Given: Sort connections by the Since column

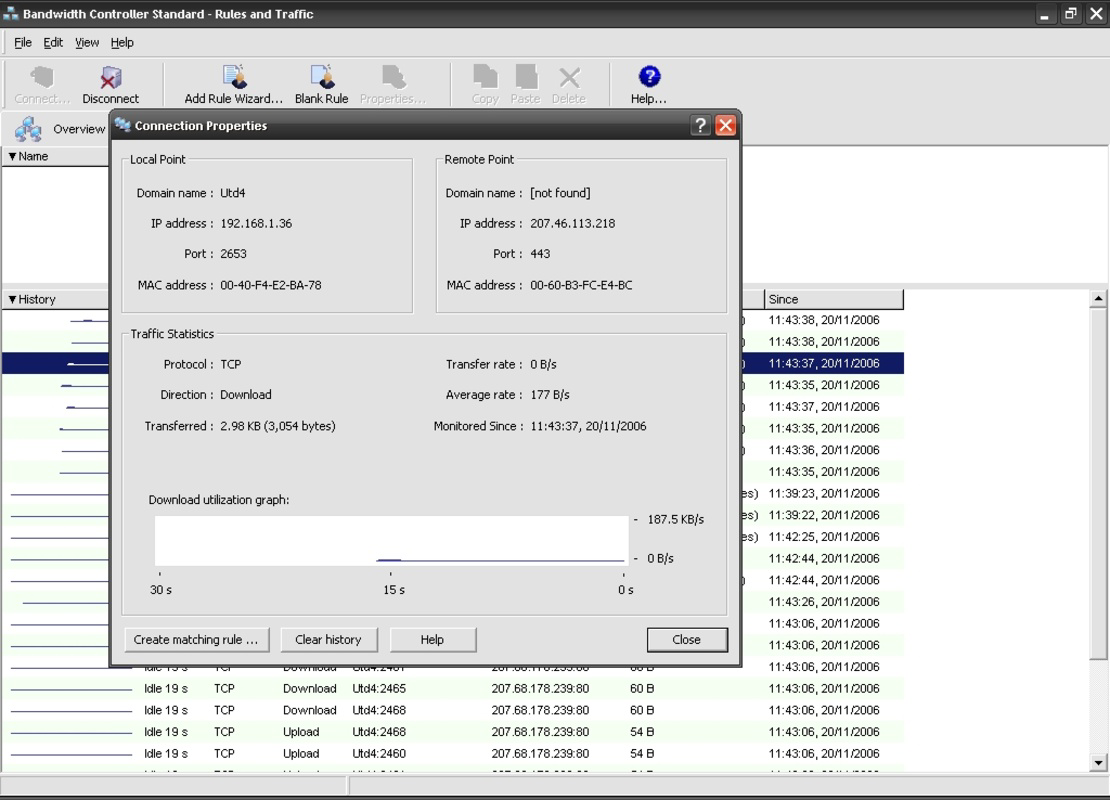Looking at the screenshot, I should [x=833, y=299].
